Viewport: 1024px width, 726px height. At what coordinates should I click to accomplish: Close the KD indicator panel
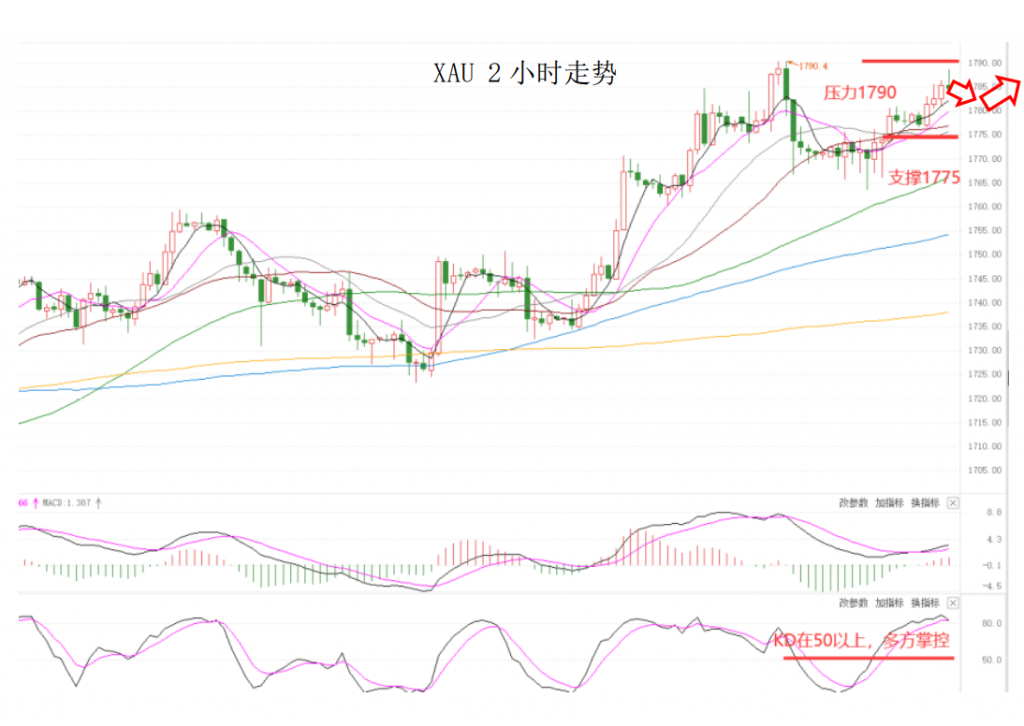point(953,603)
